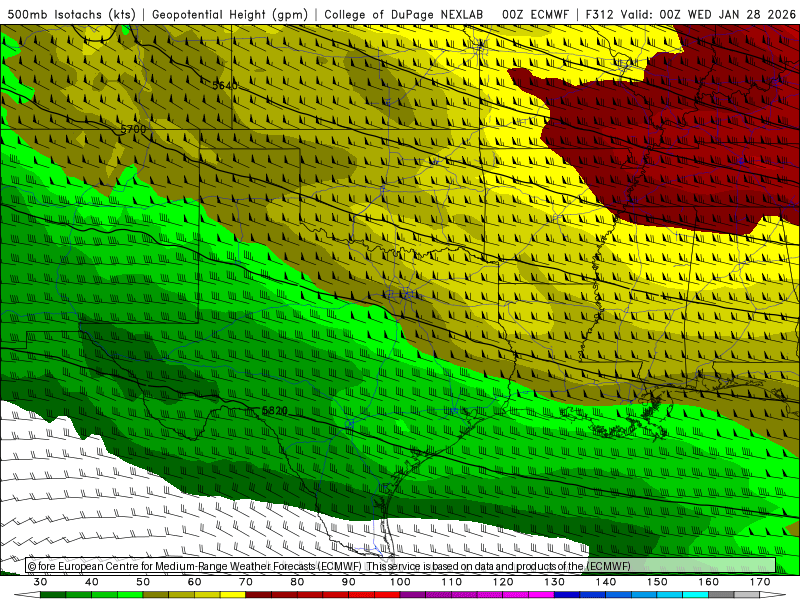Click the '00Z ECMWF' model run text
Viewport: 800px width, 600px height.
coord(535,15)
